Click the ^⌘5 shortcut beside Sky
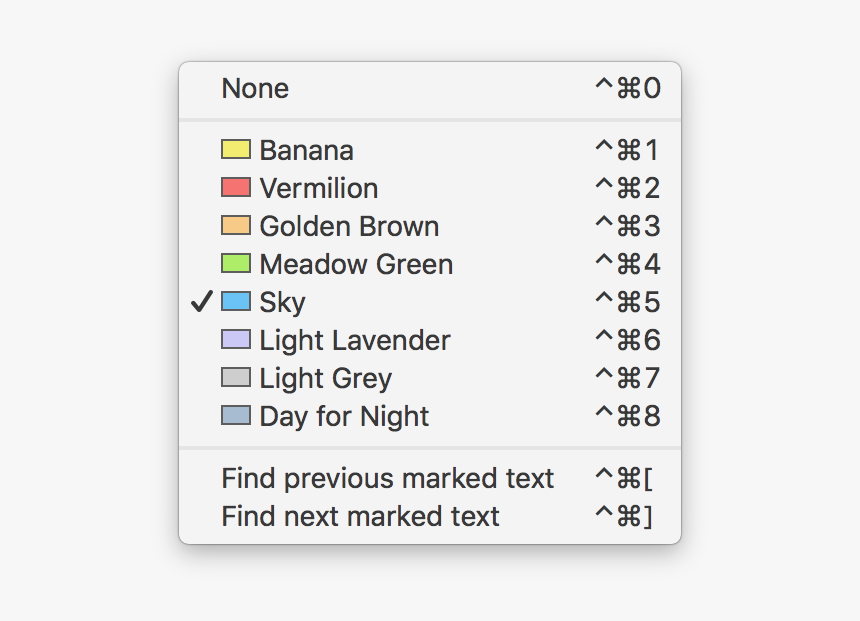This screenshot has width=860, height=621. [627, 303]
